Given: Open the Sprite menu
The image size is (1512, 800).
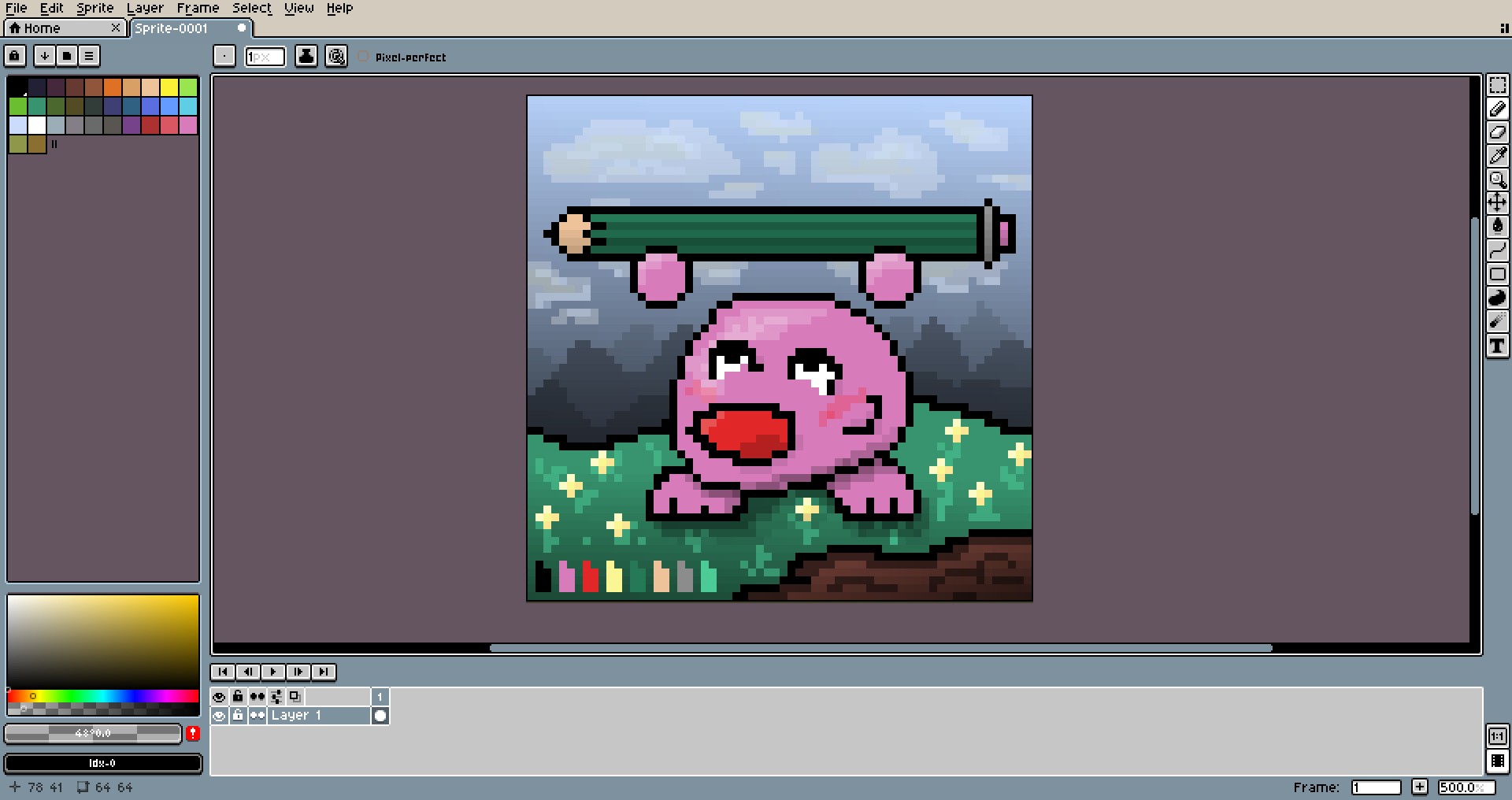Looking at the screenshot, I should (x=95, y=8).
